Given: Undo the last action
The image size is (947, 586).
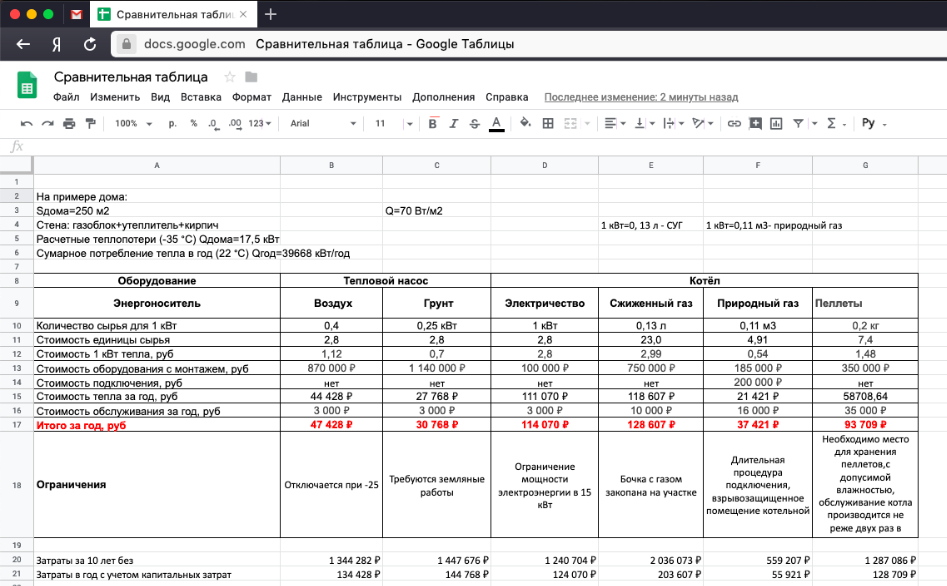Looking at the screenshot, I should pyautogui.click(x=26, y=124).
